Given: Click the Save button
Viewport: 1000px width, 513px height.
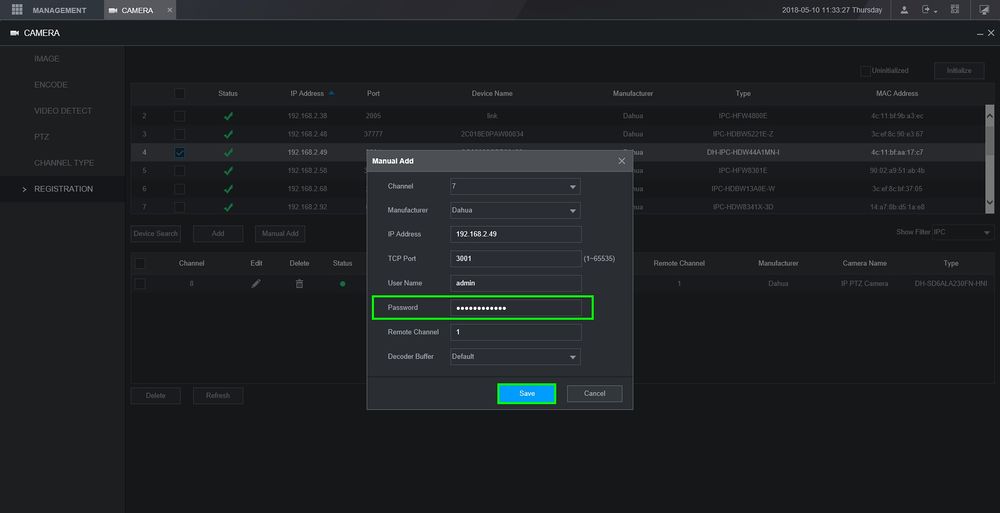Looking at the screenshot, I should pyautogui.click(x=527, y=394).
